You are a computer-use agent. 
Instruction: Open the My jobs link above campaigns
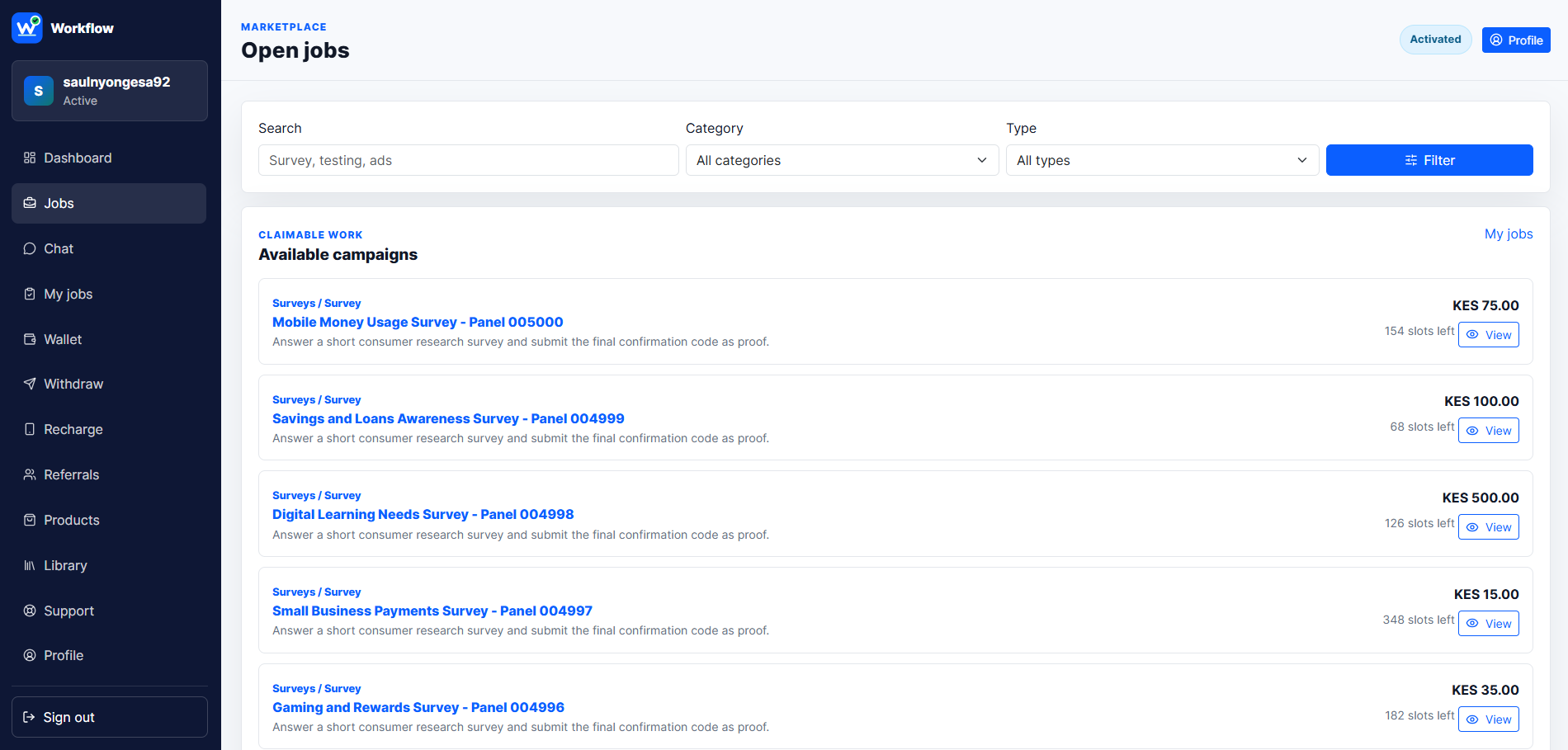[1509, 233]
